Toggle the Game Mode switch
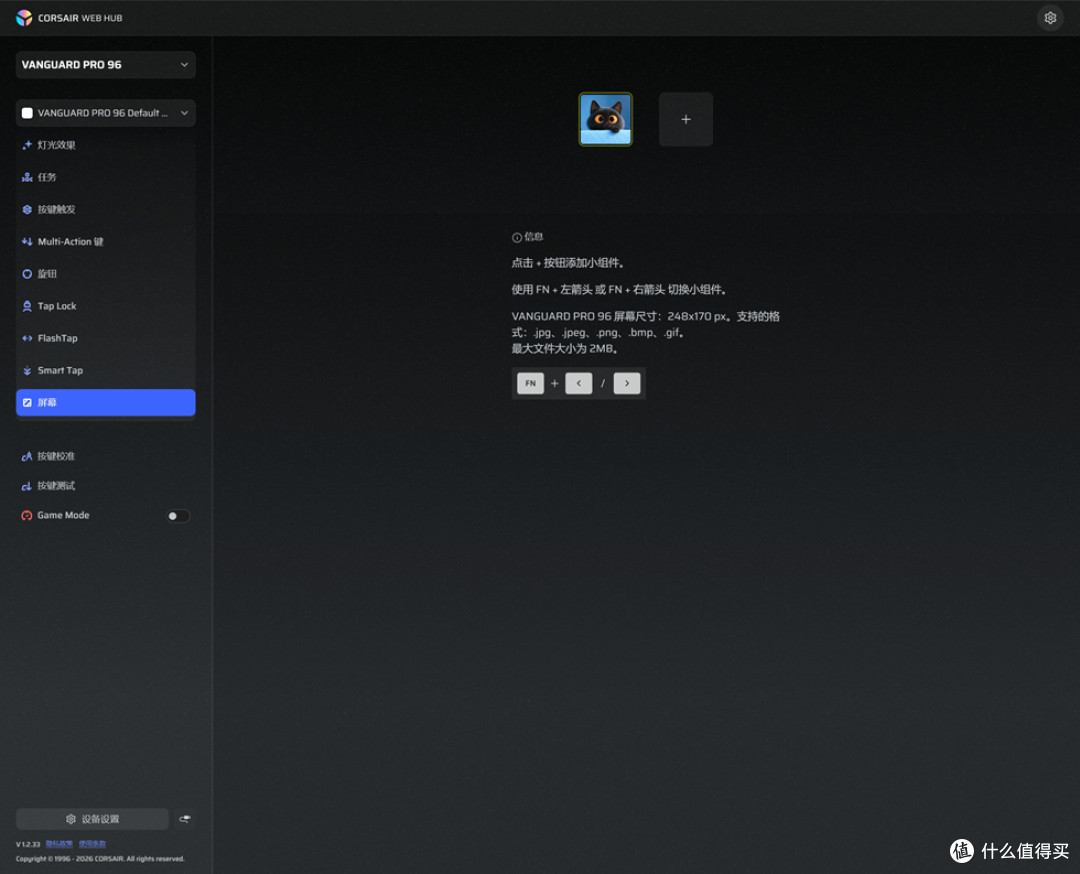 [x=178, y=516]
